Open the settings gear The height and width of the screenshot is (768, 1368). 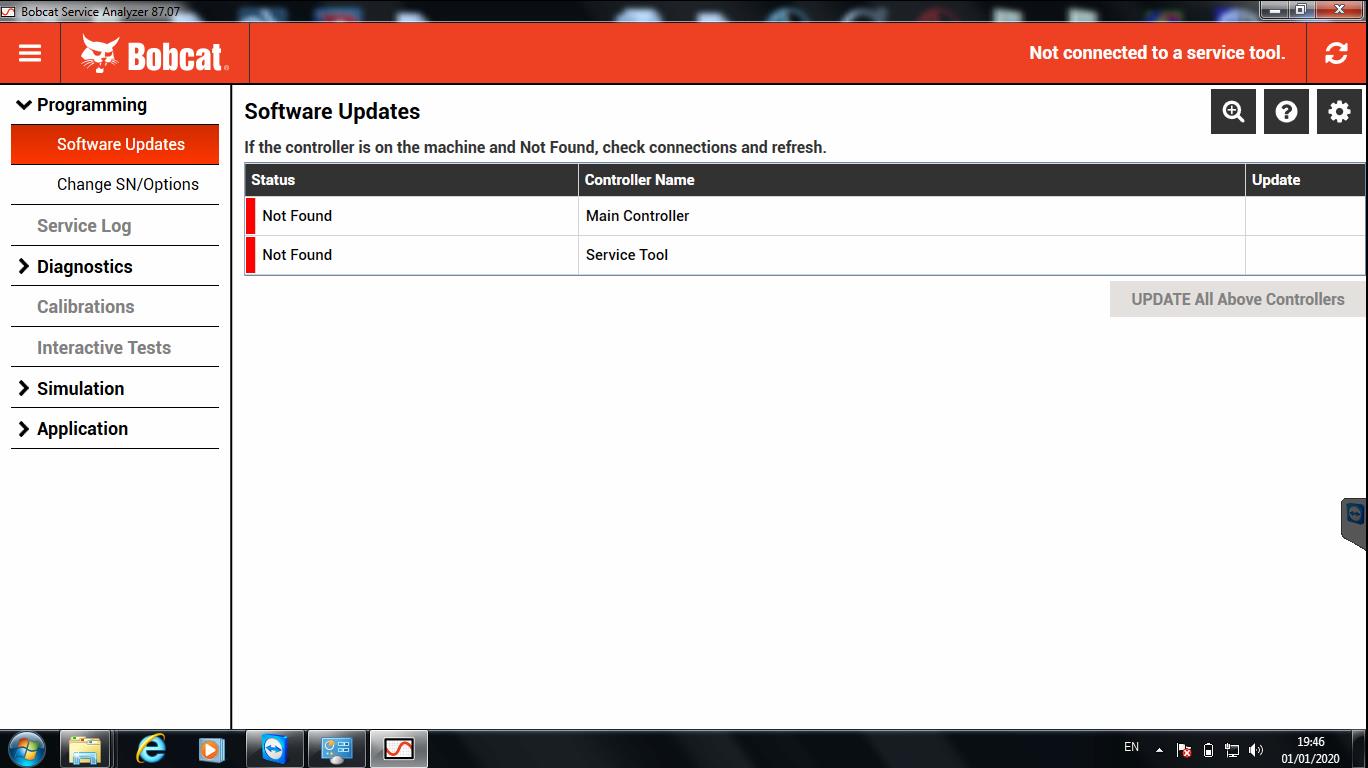tap(1339, 112)
